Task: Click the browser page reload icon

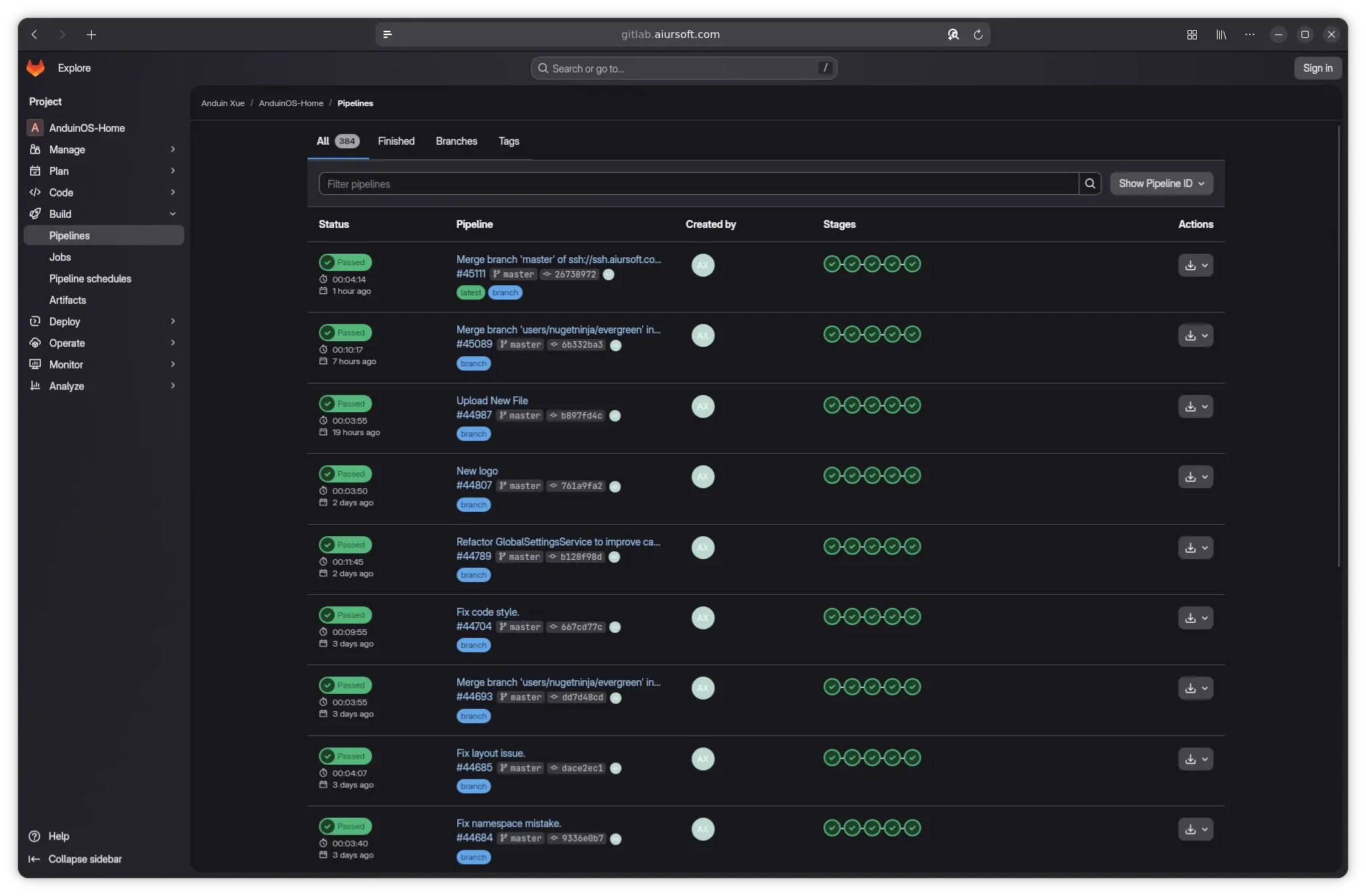Action: [978, 34]
